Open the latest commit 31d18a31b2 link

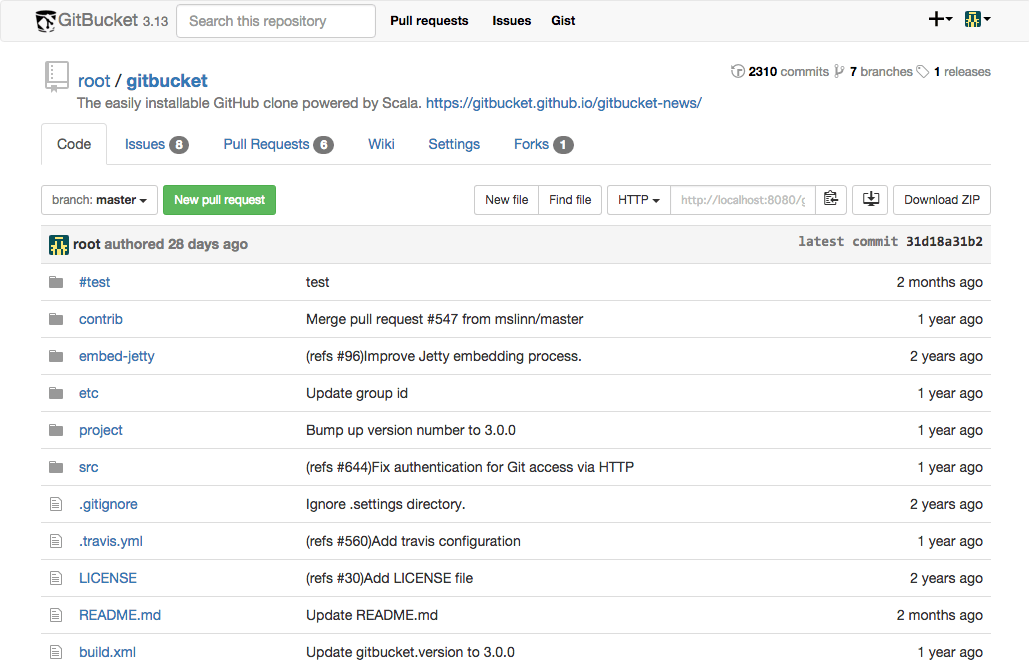tap(944, 242)
